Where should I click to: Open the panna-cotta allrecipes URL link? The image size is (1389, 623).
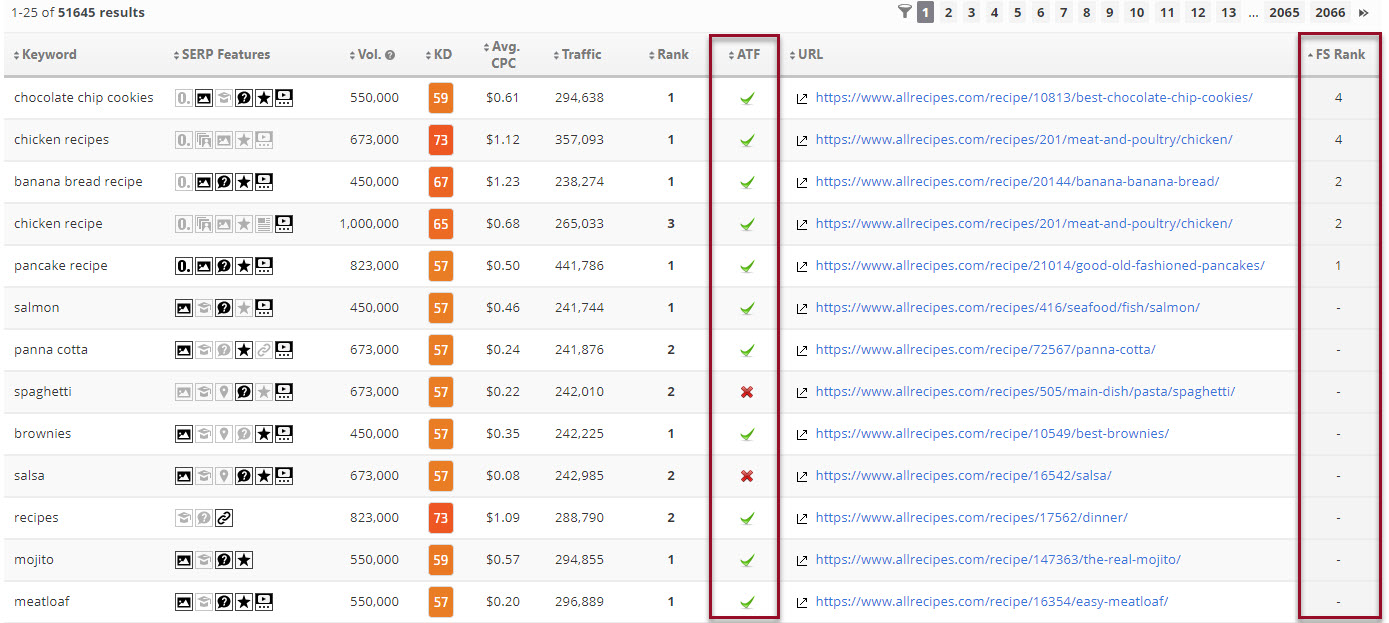click(x=985, y=350)
